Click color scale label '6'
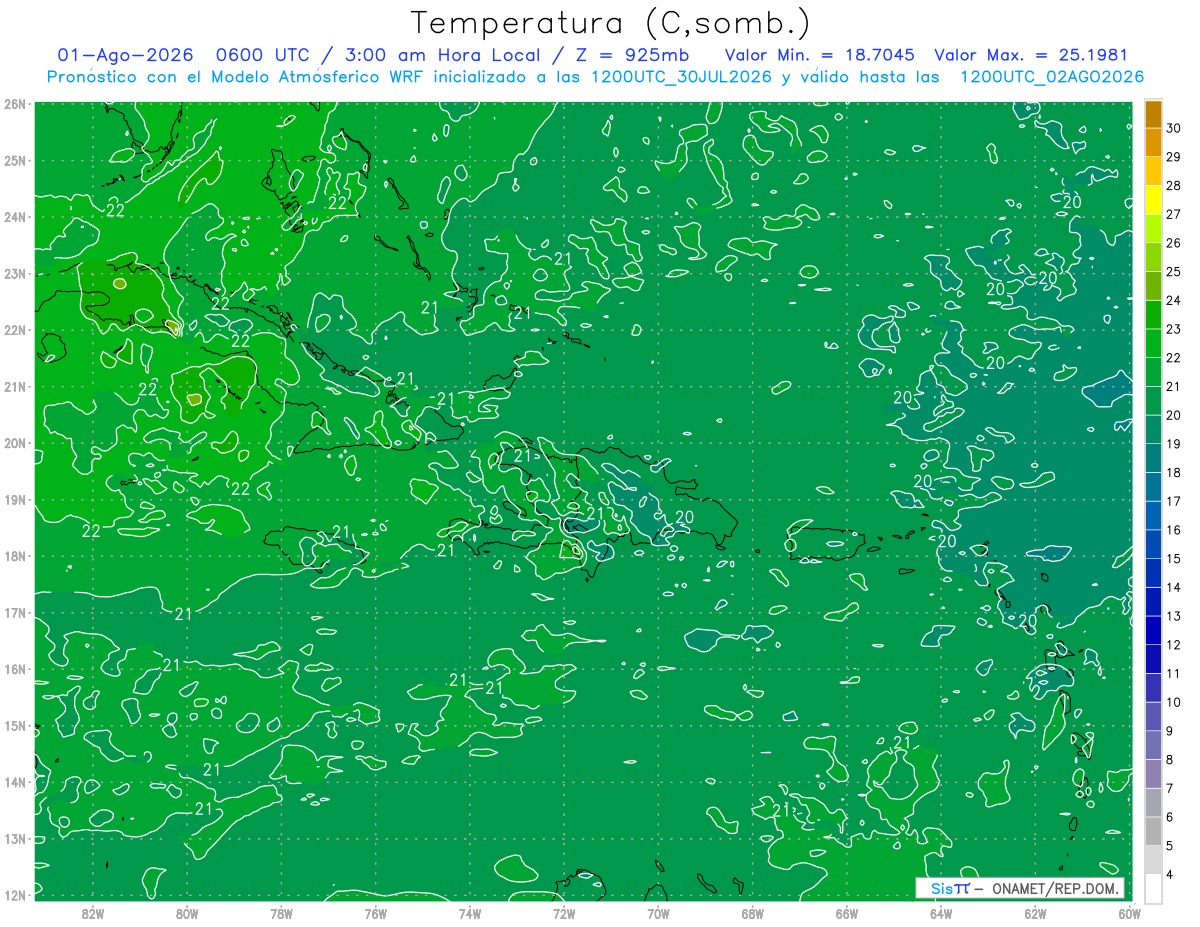1200x927 pixels. tap(1171, 817)
